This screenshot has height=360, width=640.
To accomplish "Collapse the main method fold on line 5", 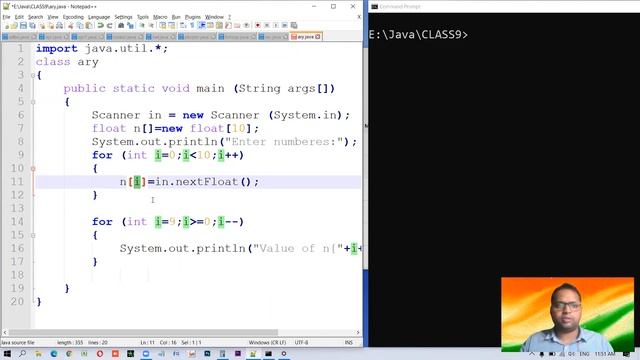I will pos(33,102).
